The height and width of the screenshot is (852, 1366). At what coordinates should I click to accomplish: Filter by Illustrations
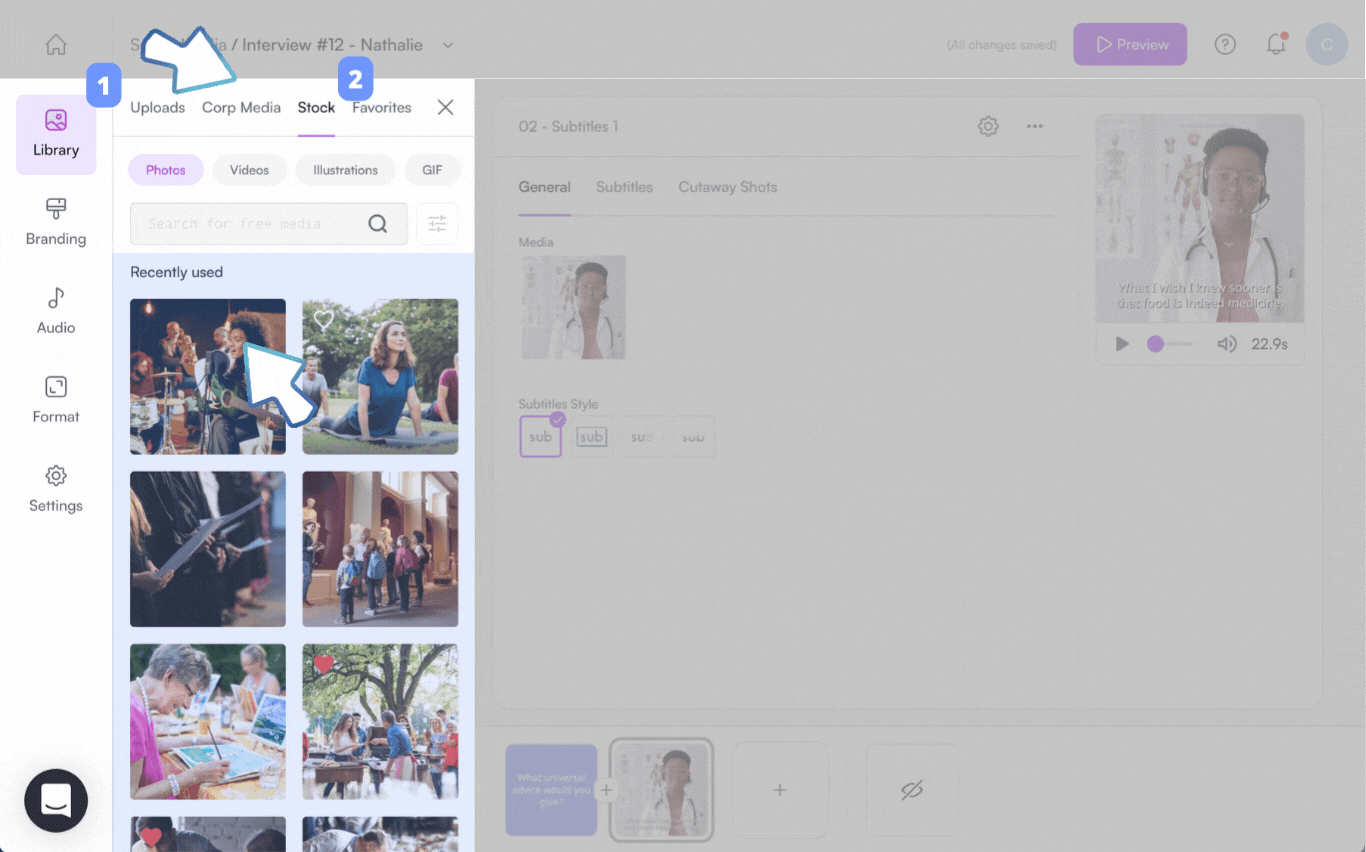click(x=345, y=170)
